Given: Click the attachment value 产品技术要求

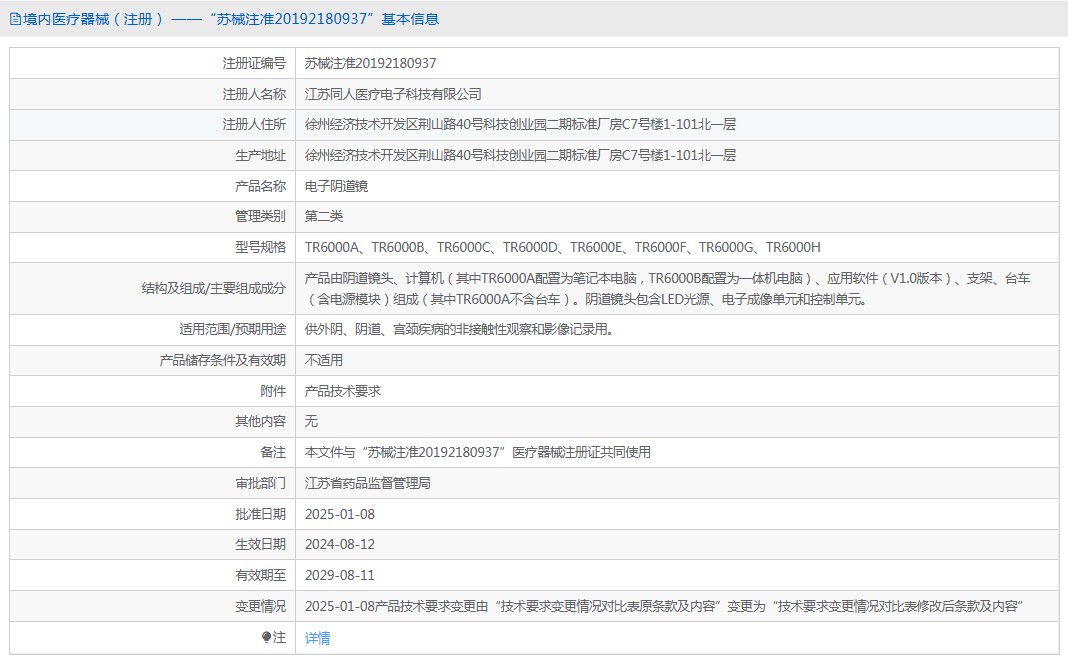Looking at the screenshot, I should [343, 391].
